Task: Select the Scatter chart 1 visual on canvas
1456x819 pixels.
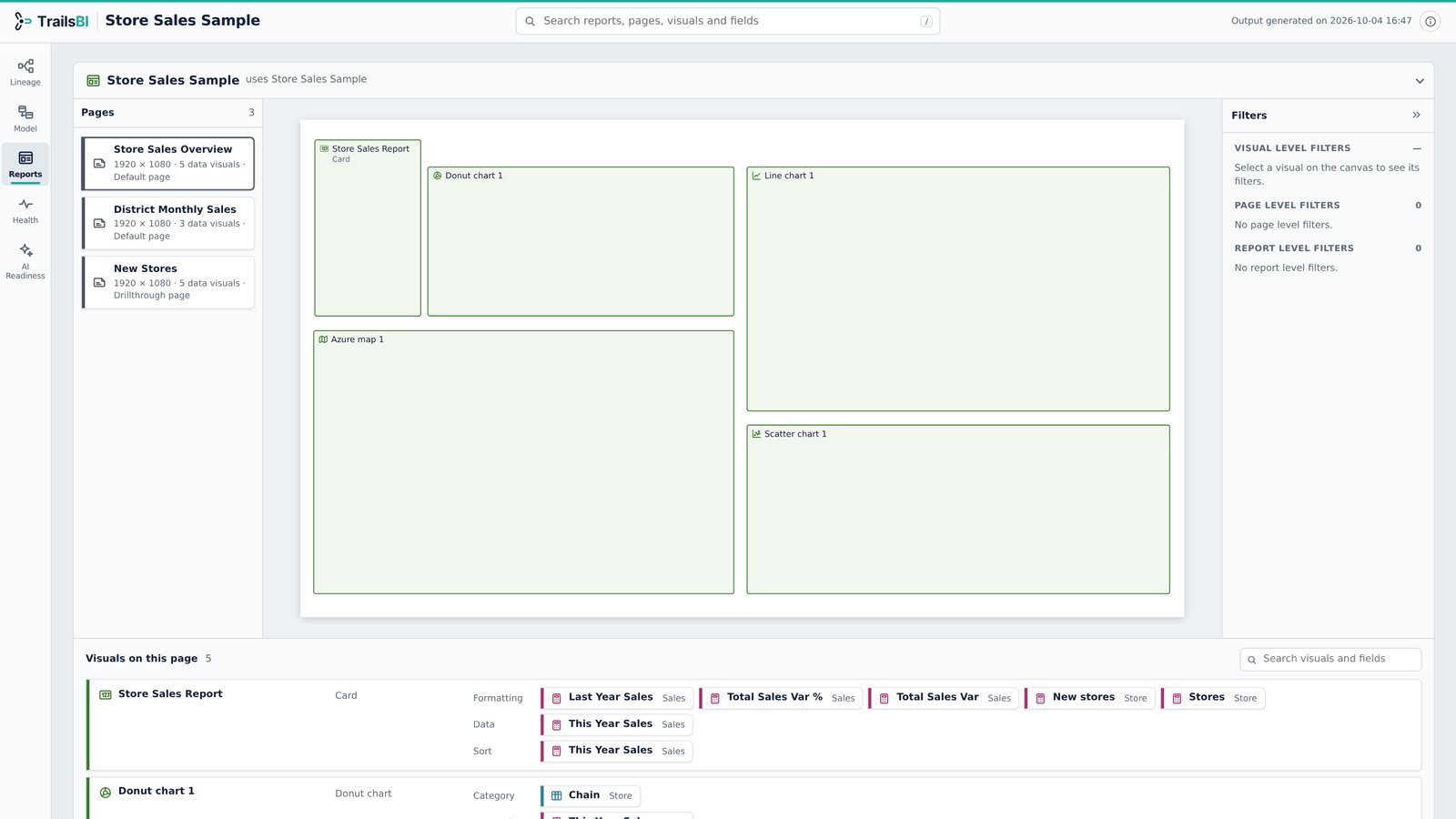Action: pyautogui.click(x=958, y=510)
